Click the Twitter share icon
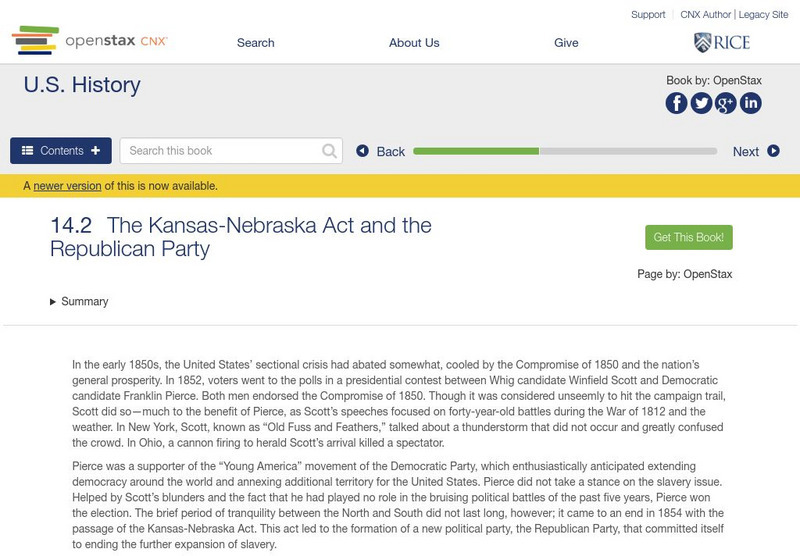 tap(701, 103)
